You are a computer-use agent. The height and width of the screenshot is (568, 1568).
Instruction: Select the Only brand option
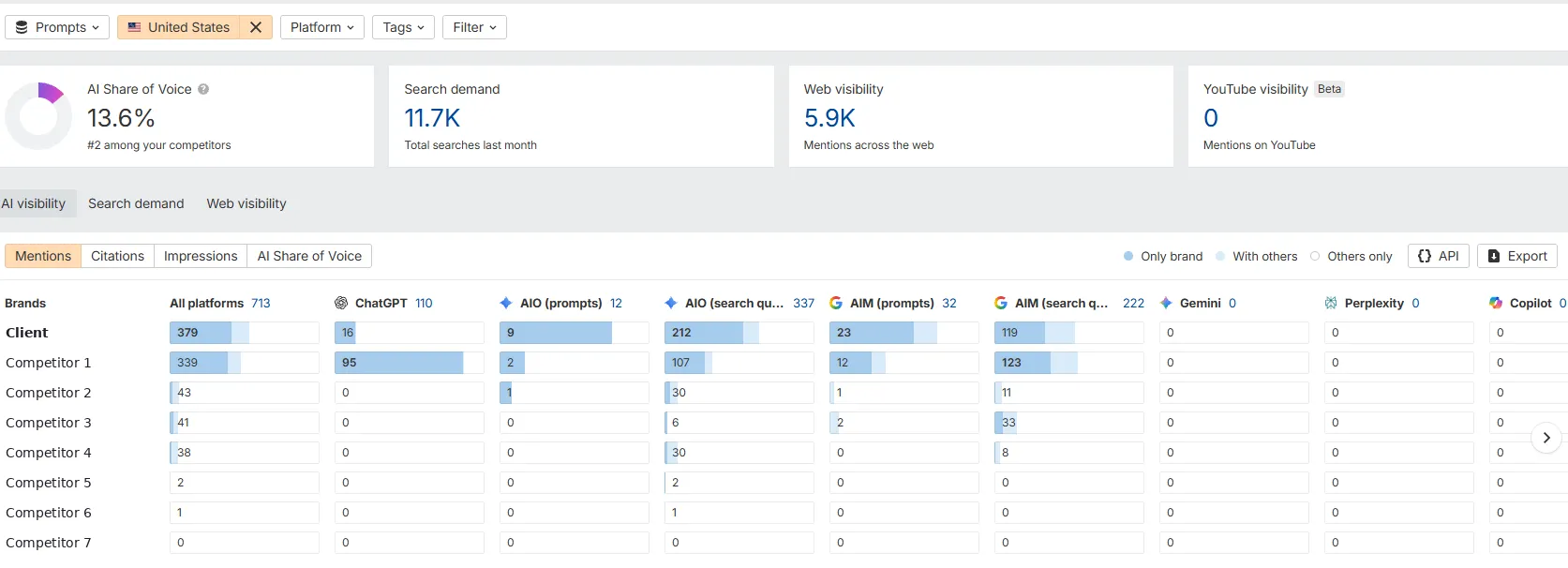coord(1163,256)
